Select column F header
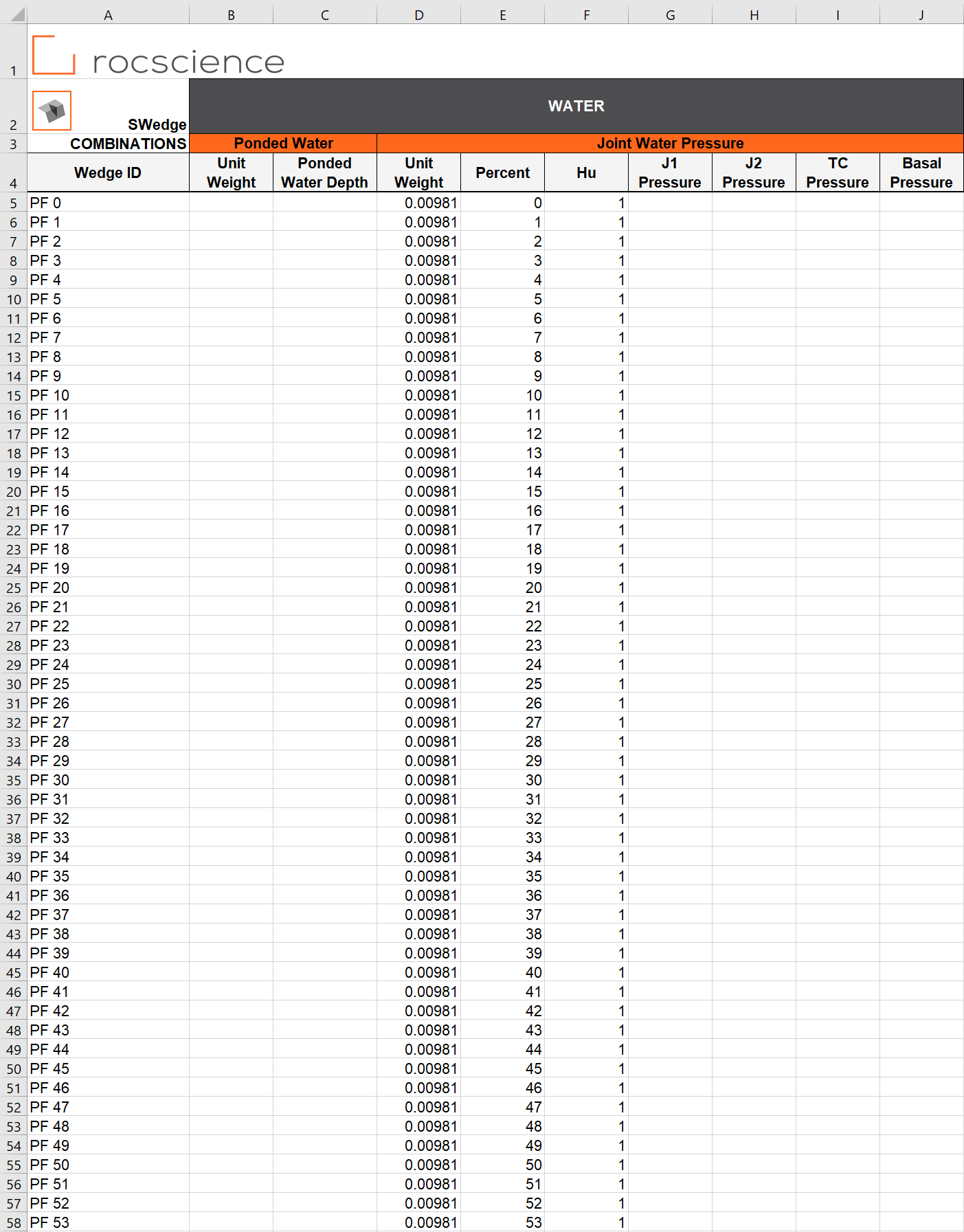 (x=586, y=15)
